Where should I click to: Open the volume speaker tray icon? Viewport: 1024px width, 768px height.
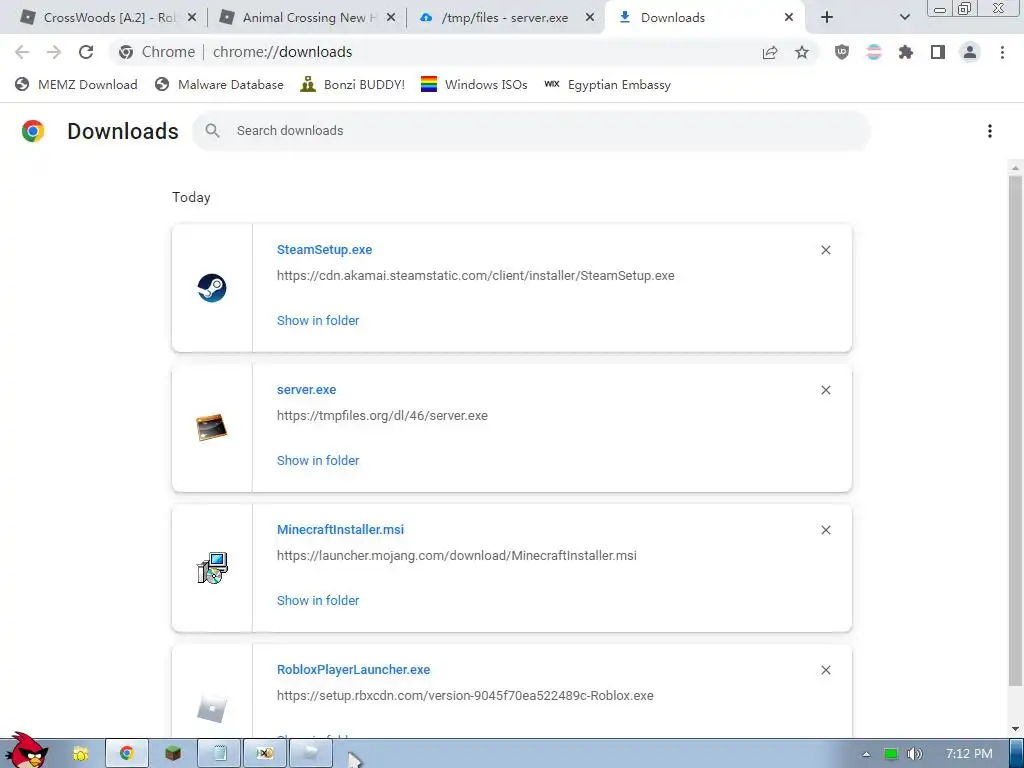point(915,754)
